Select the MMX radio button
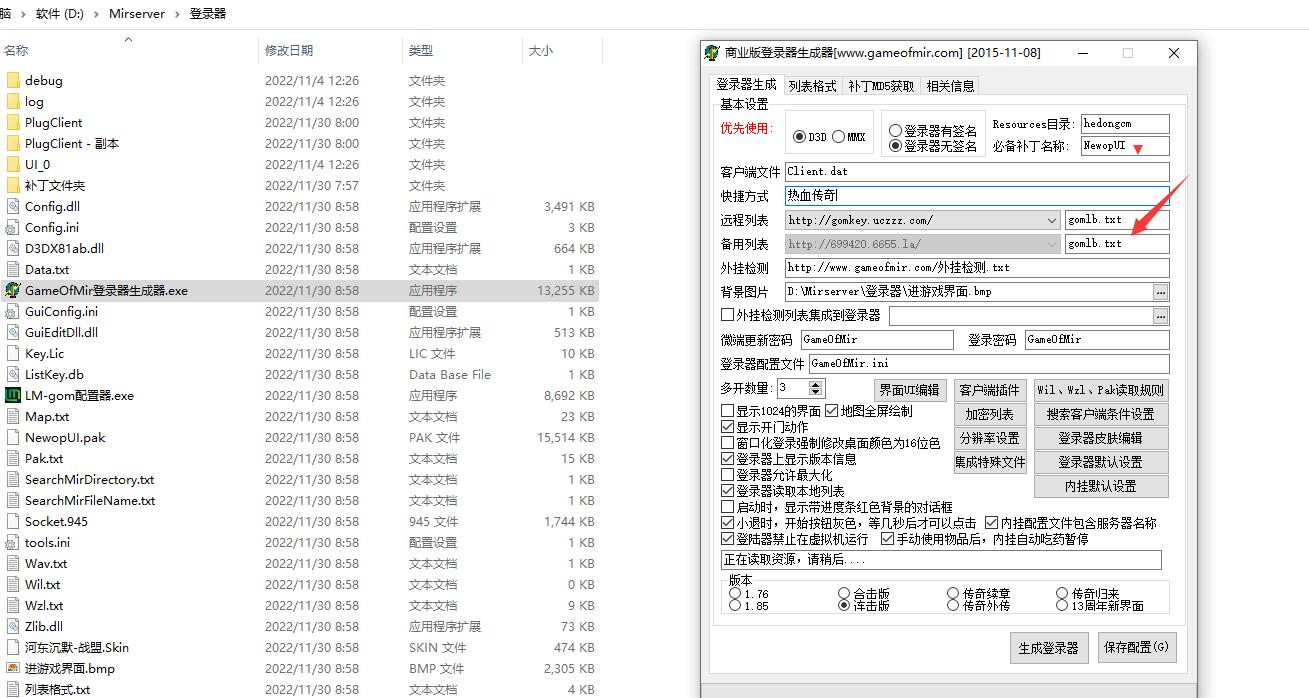The height and width of the screenshot is (698, 1309). click(838, 137)
